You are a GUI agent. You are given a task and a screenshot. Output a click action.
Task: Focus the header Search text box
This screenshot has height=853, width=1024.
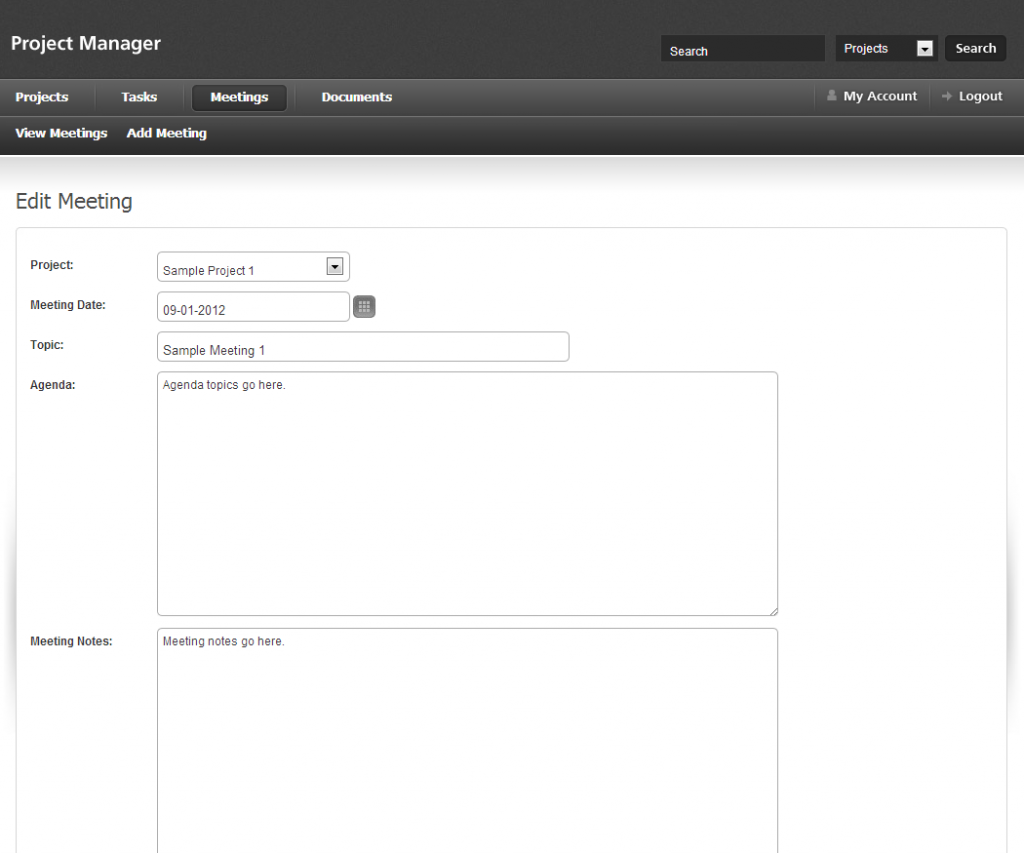click(x=742, y=49)
